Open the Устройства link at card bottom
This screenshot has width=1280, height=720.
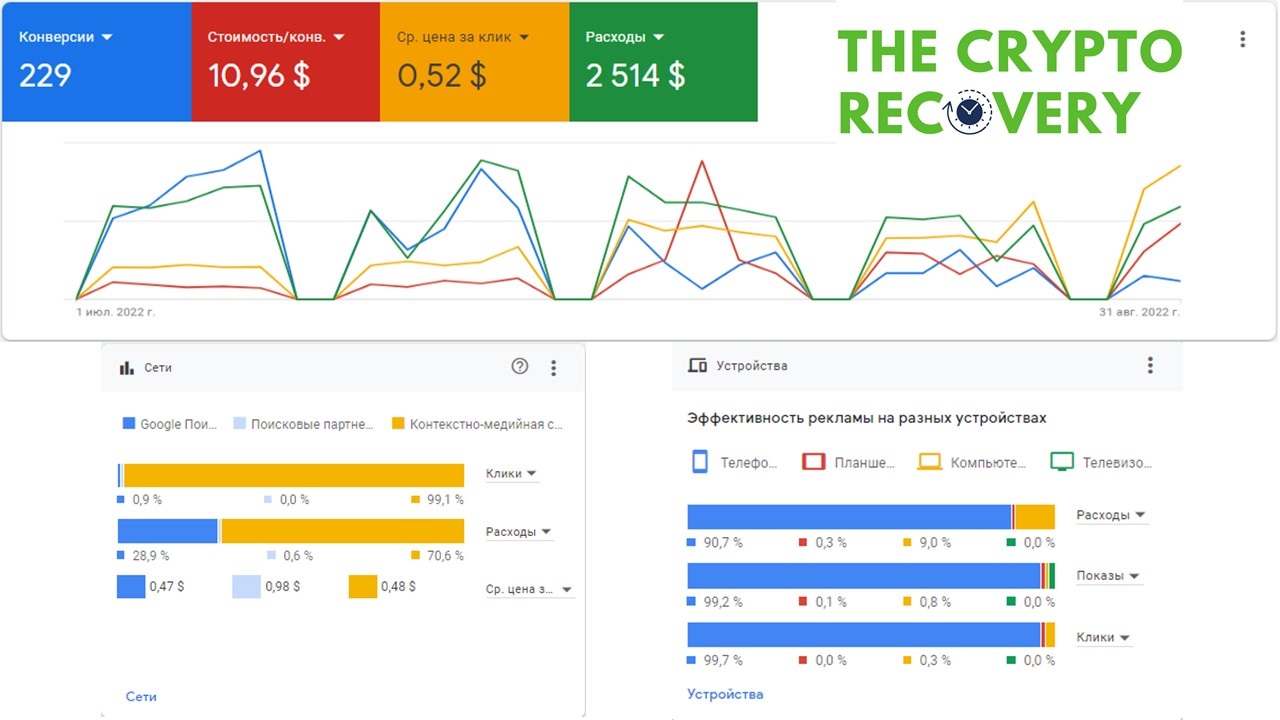tap(725, 694)
